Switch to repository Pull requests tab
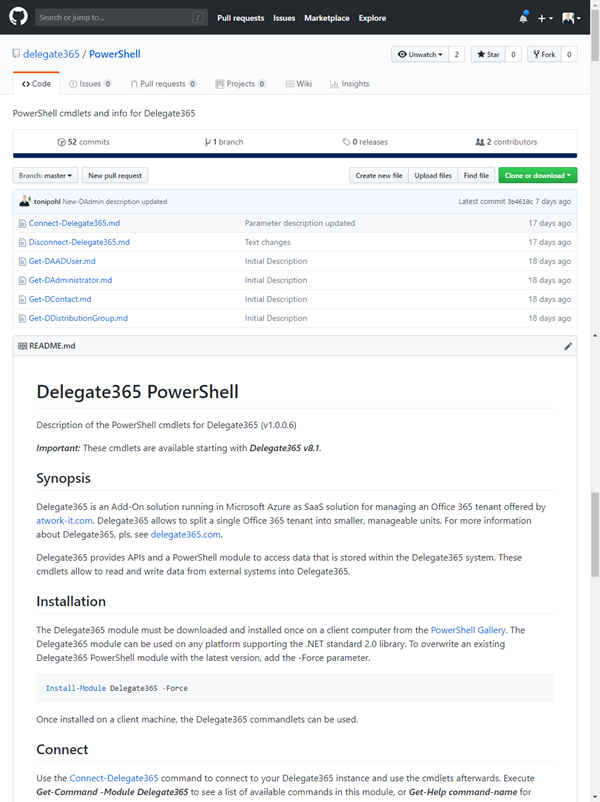 [163, 84]
